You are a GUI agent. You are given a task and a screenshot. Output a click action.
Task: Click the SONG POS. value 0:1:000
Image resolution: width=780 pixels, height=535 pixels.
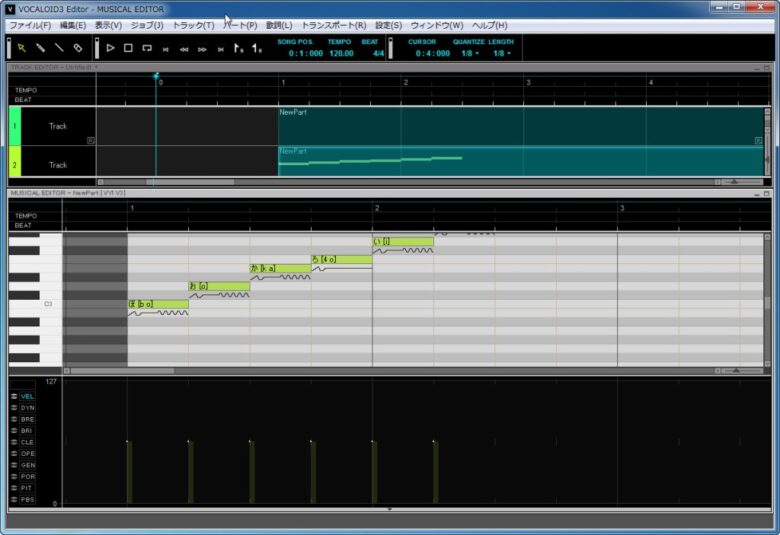pyautogui.click(x=305, y=53)
